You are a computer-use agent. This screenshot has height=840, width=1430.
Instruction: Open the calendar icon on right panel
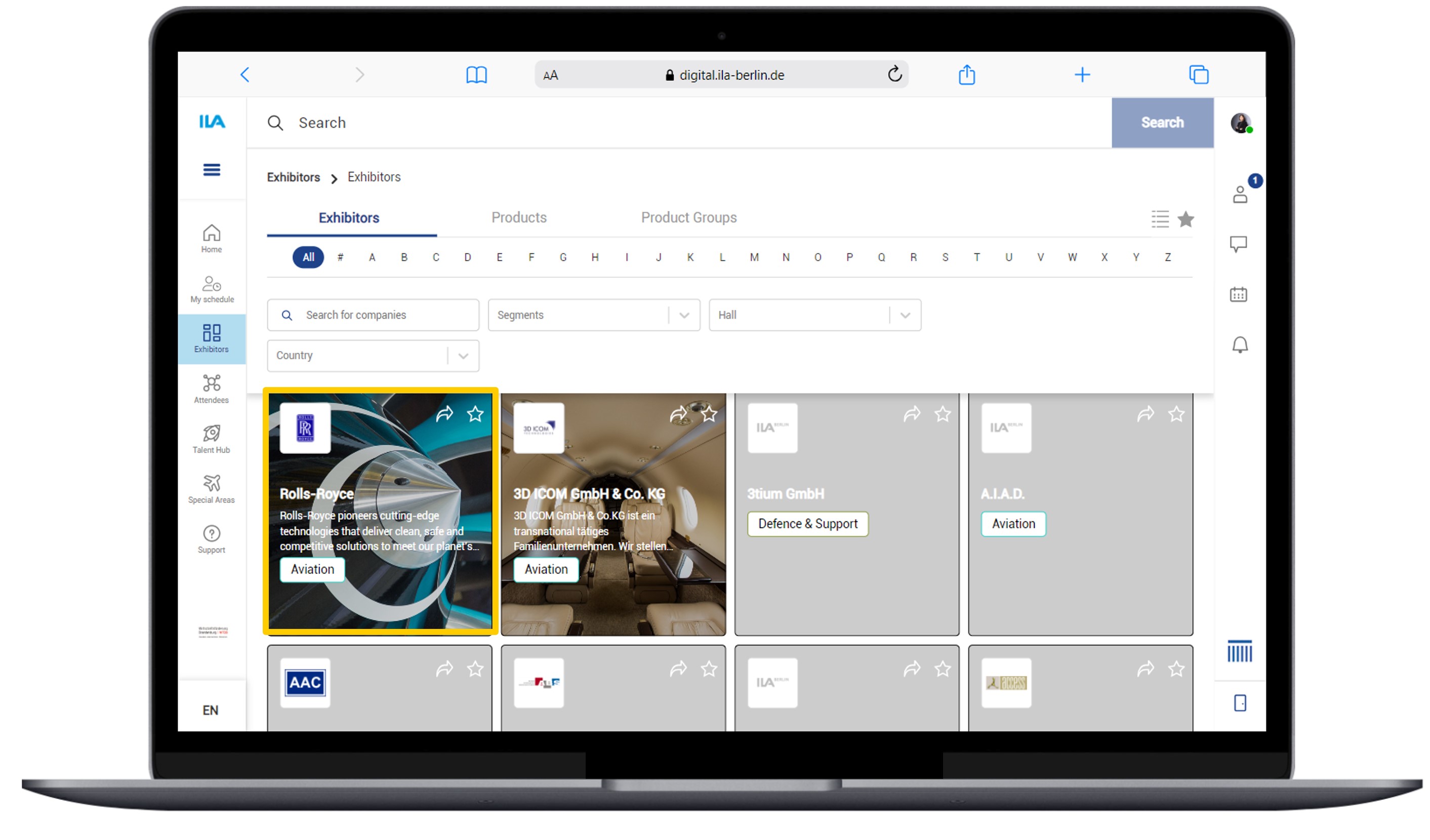pos(1238,295)
